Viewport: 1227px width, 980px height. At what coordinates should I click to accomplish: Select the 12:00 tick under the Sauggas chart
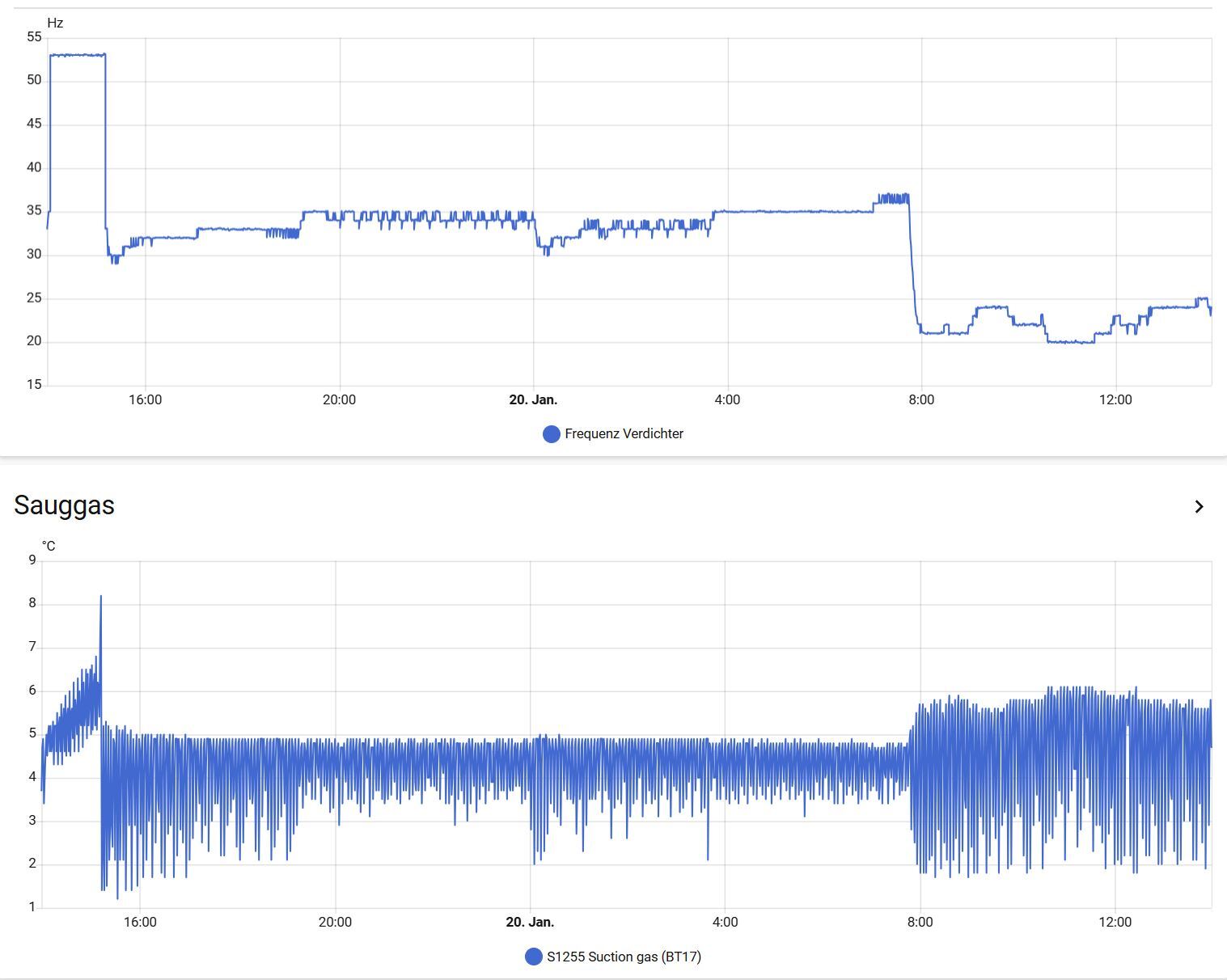click(x=1115, y=923)
